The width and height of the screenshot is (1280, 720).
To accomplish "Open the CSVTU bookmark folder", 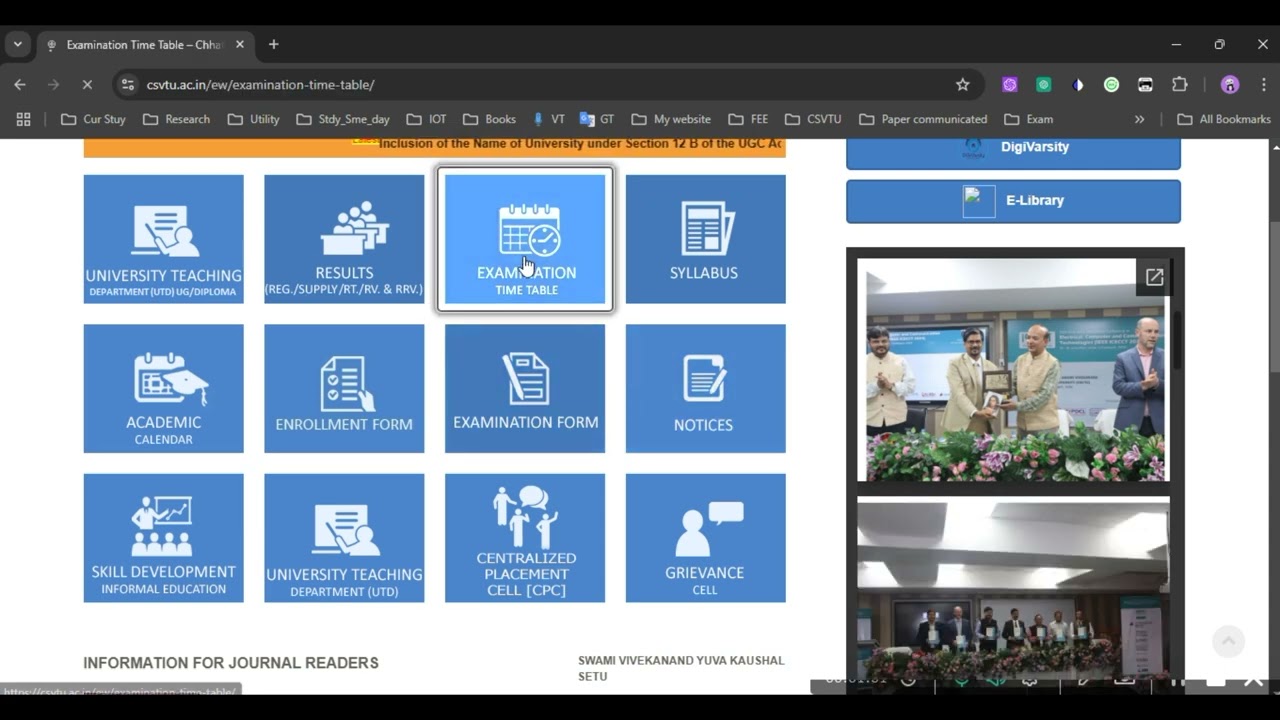I will pos(813,119).
